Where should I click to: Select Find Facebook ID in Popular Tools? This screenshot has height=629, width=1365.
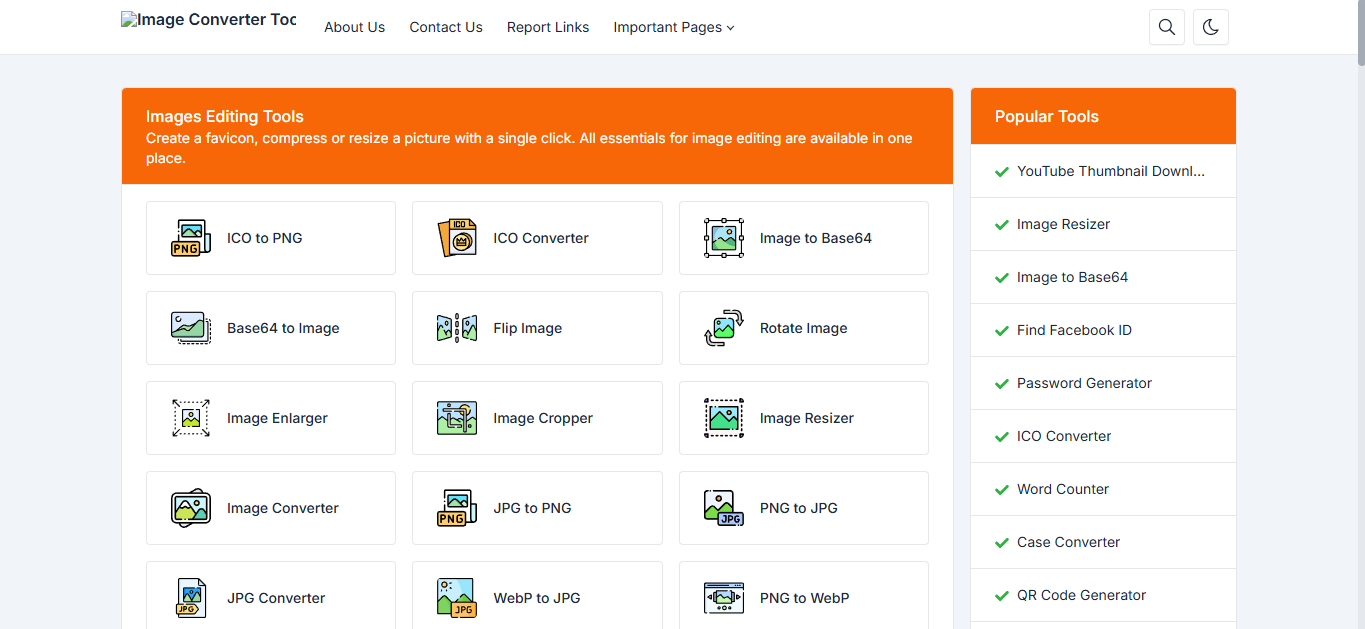click(x=1074, y=330)
